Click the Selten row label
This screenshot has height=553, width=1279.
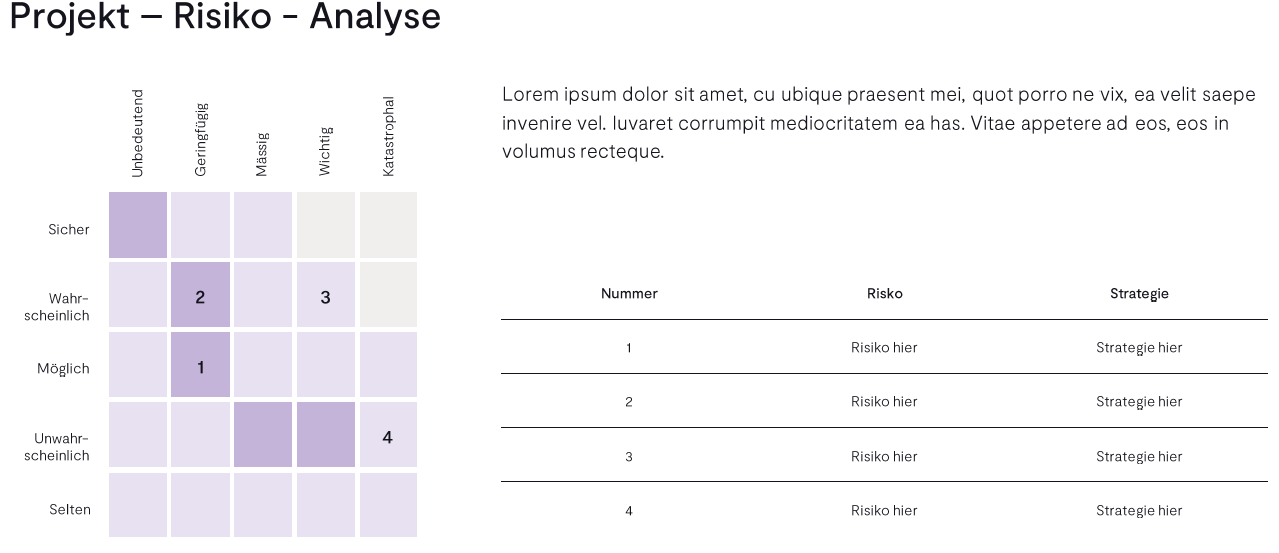pyautogui.click(x=70, y=510)
